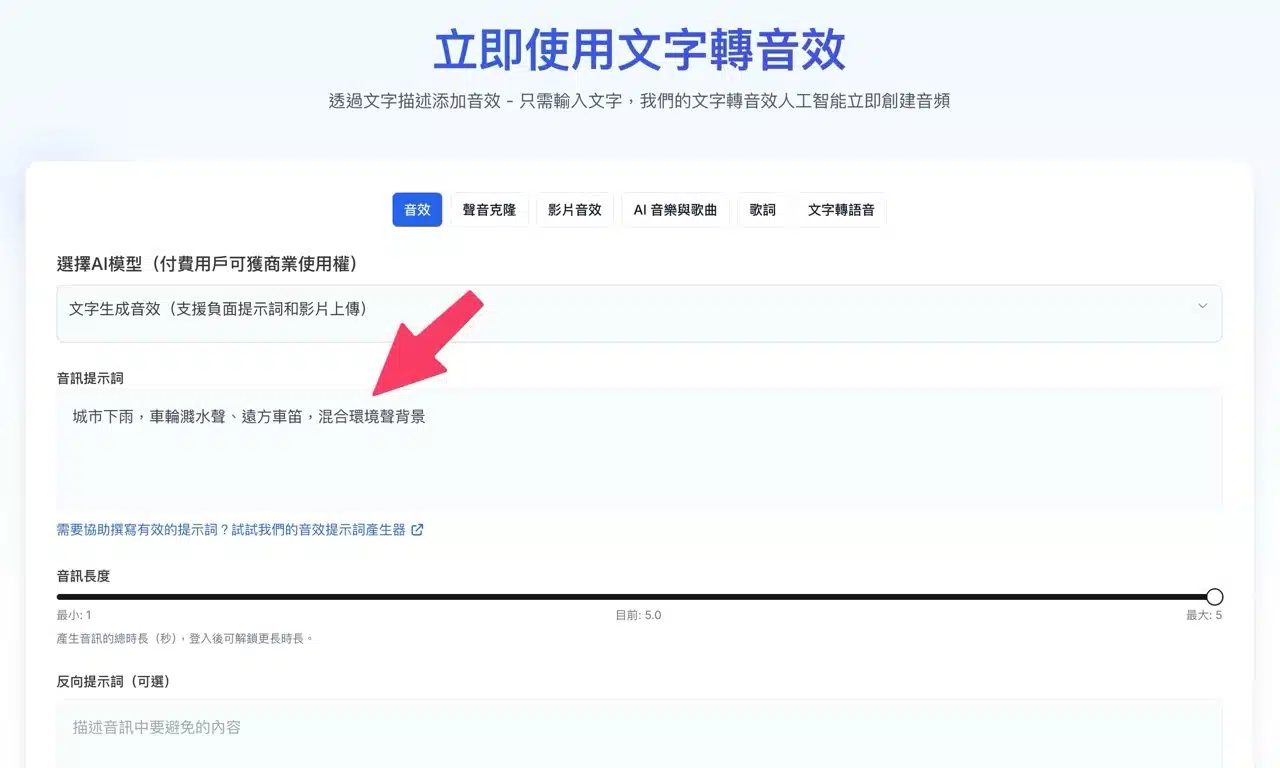Switch to the 聲音克隆 tab

(x=489, y=210)
